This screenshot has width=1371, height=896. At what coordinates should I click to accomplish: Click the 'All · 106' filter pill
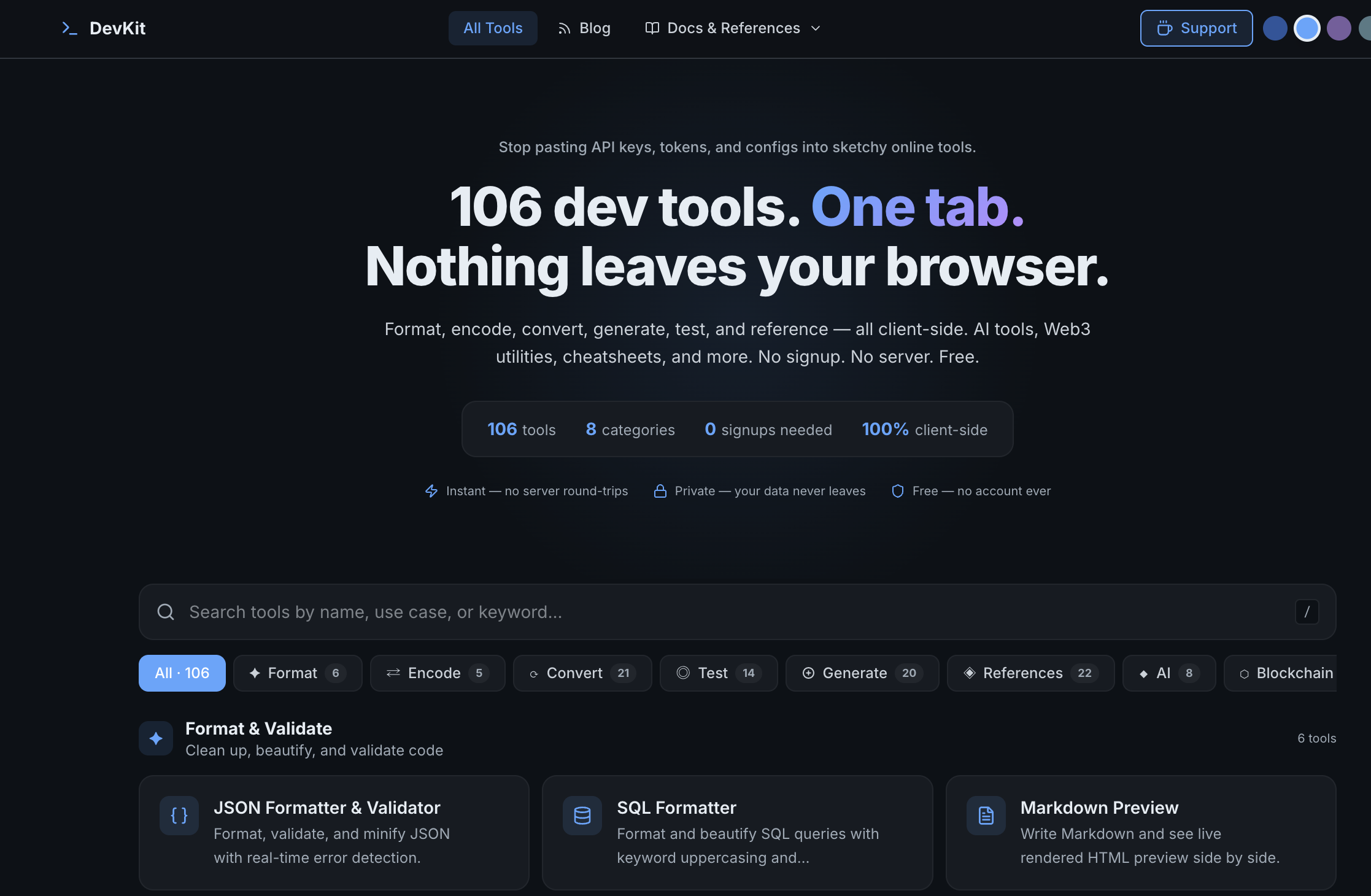[182, 673]
